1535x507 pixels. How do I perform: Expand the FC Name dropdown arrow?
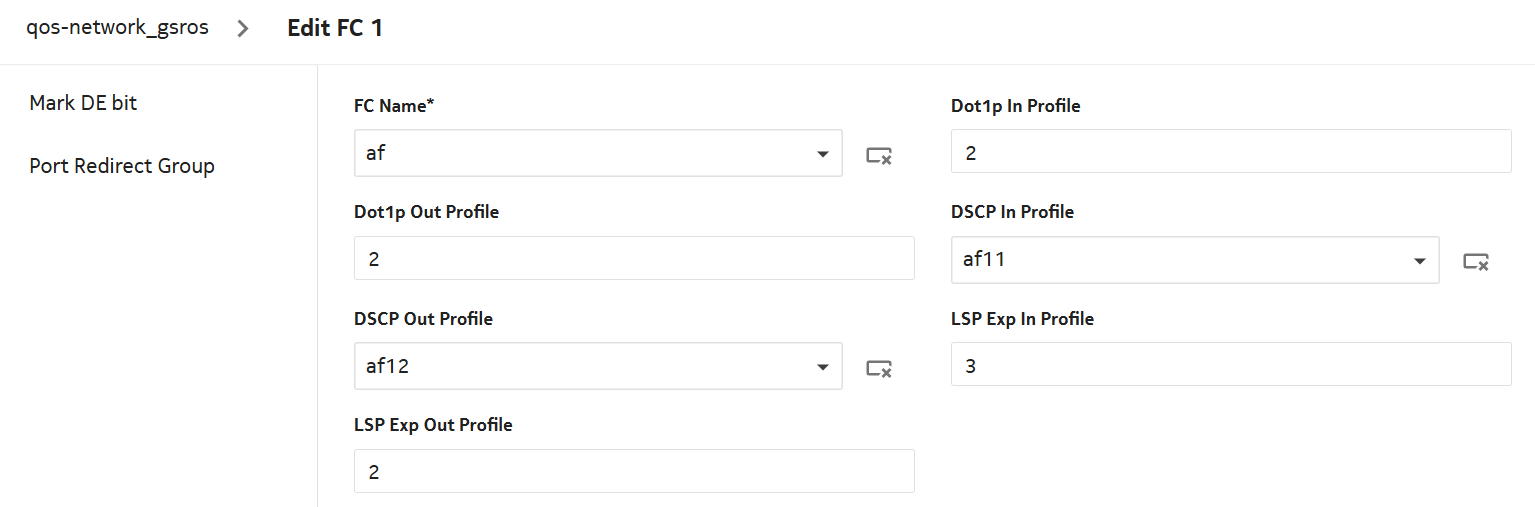coord(822,154)
